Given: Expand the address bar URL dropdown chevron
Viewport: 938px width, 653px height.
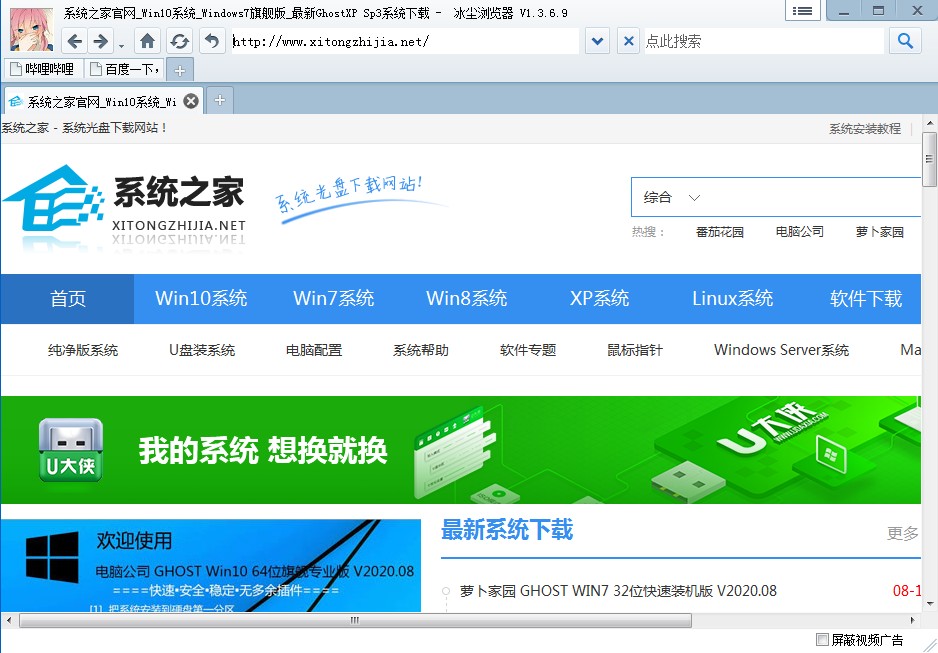Looking at the screenshot, I should coord(597,41).
